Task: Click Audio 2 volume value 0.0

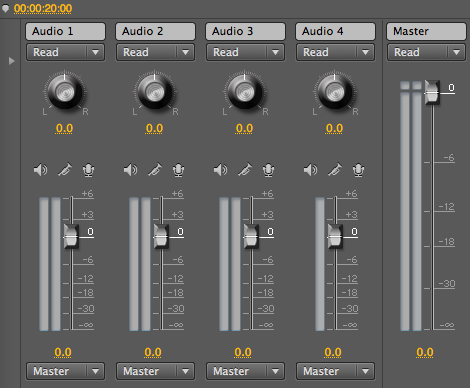Action: (x=153, y=352)
